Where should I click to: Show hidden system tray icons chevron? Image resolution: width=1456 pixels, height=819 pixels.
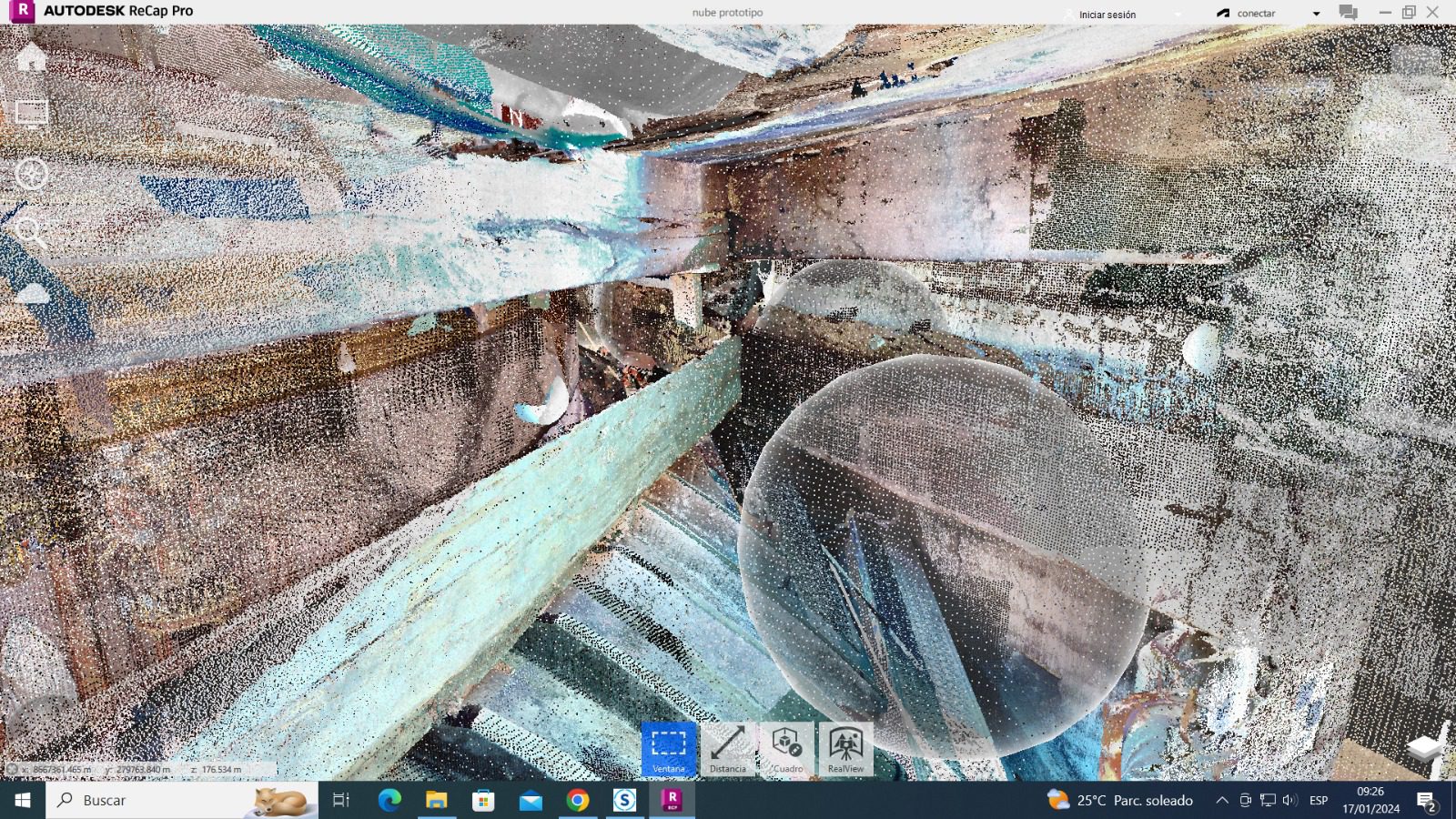(x=1221, y=801)
